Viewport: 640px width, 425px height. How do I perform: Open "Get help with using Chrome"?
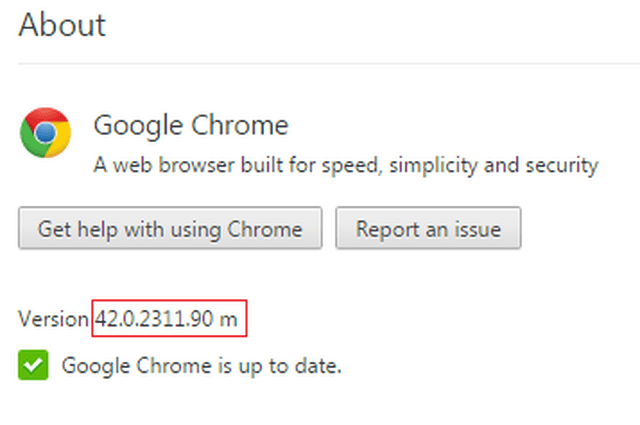point(170,229)
